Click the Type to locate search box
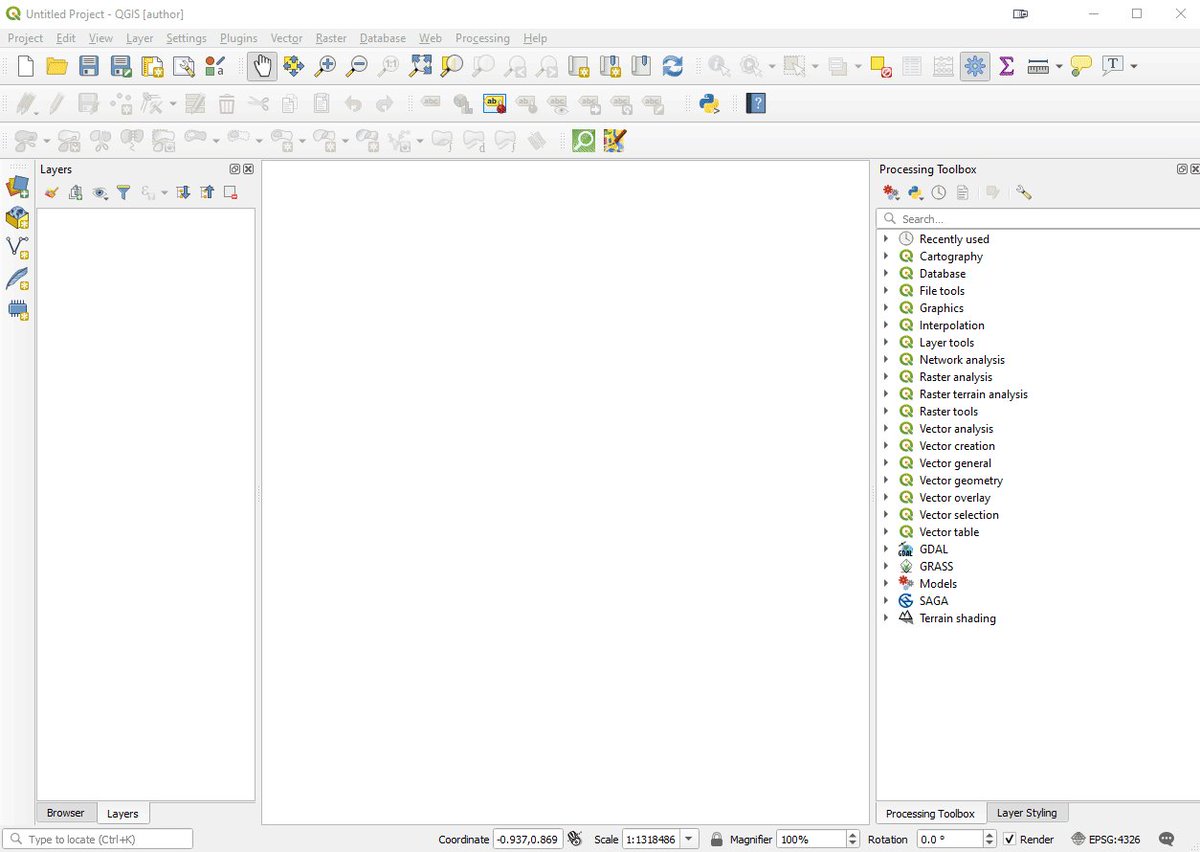 pos(98,839)
